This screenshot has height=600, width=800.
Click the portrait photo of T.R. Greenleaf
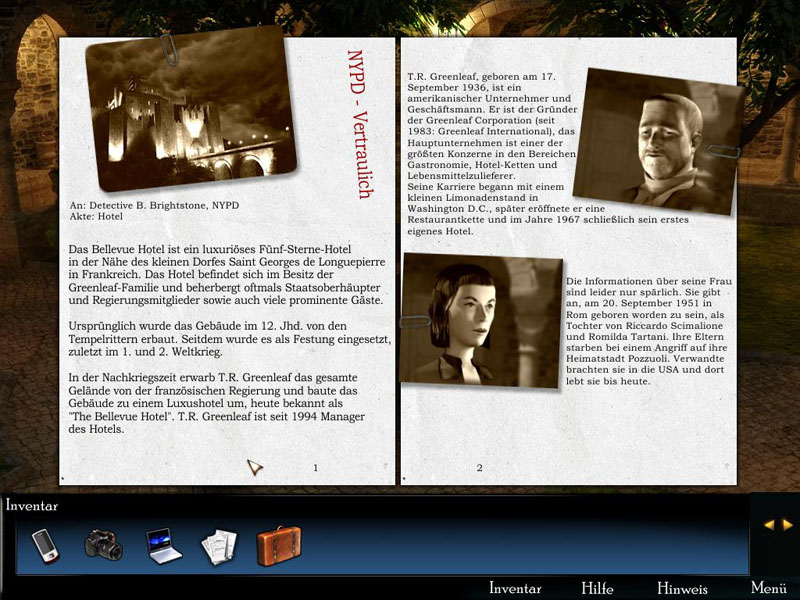click(x=658, y=142)
